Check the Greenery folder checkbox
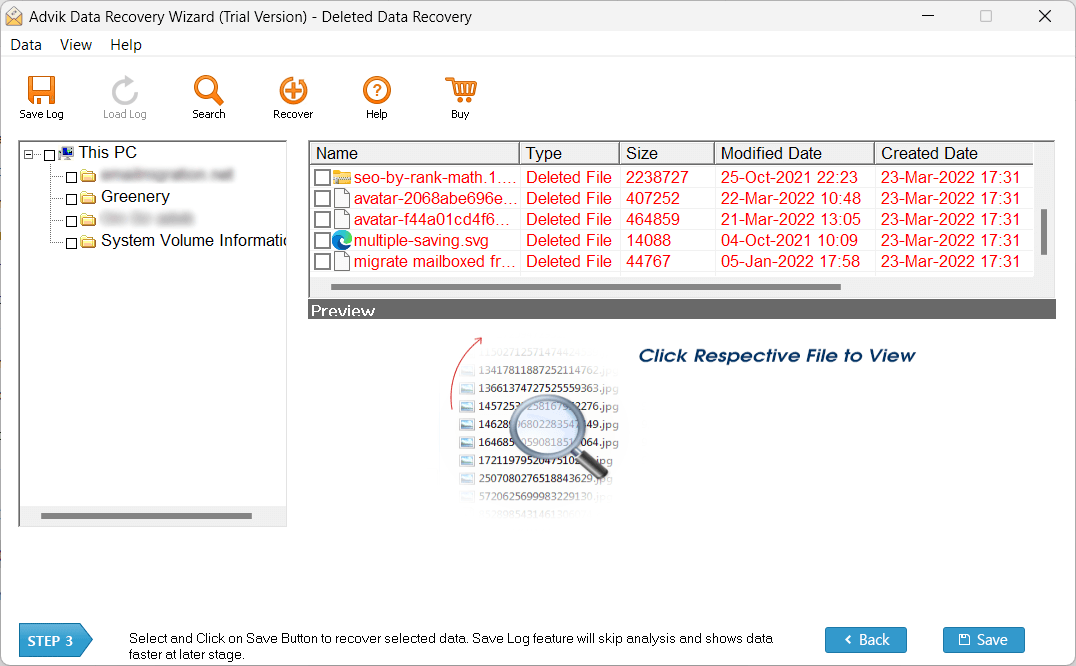The height and width of the screenshot is (666, 1076). click(x=71, y=200)
